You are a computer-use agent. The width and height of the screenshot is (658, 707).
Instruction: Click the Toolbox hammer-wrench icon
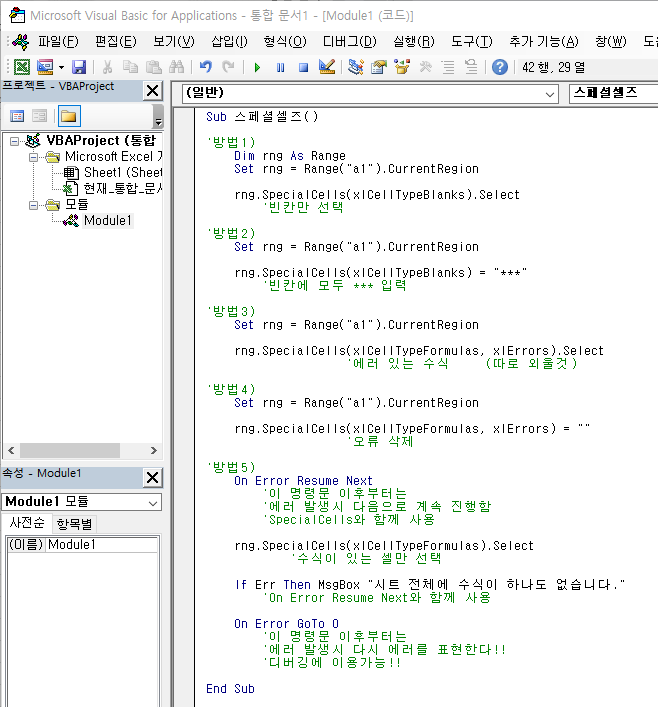coord(425,67)
